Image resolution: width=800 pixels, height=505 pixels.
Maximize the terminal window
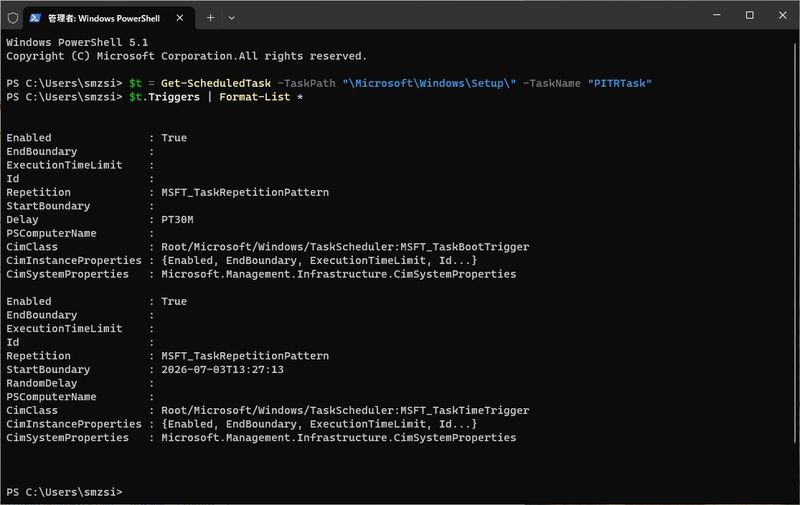[749, 15]
